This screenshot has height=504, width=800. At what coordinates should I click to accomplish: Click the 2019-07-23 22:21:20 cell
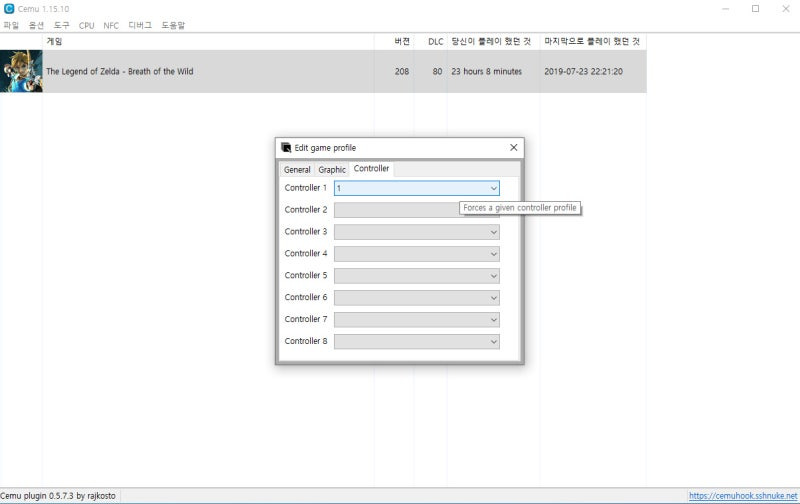coord(583,71)
